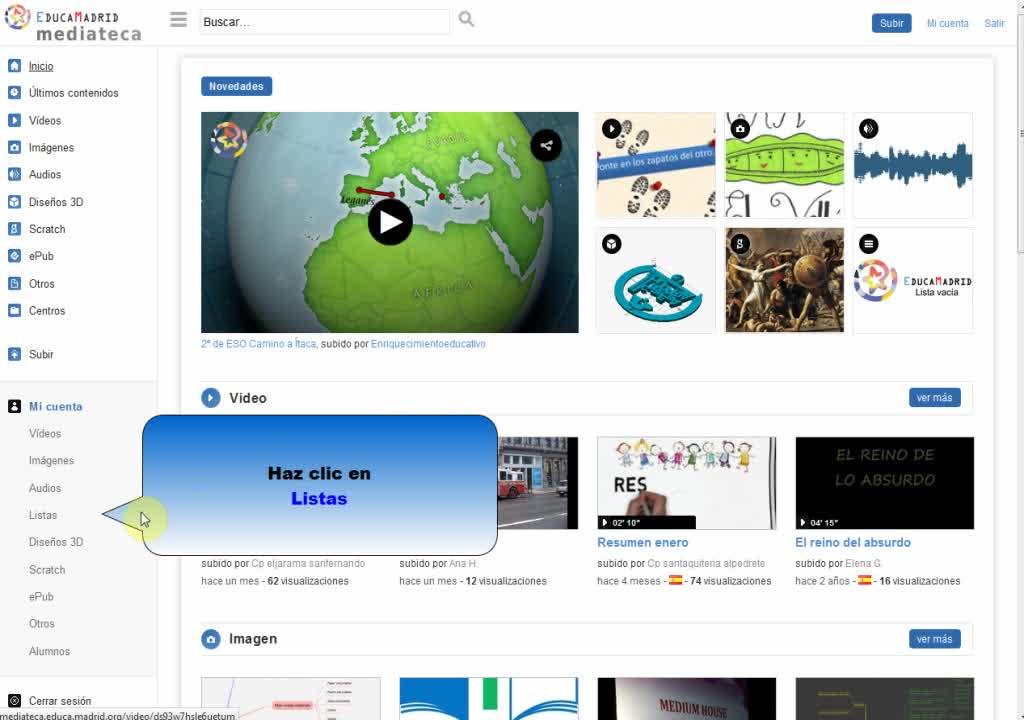Click the blue Subir button in header
Image resolution: width=1024 pixels, height=720 pixels.
891,23
